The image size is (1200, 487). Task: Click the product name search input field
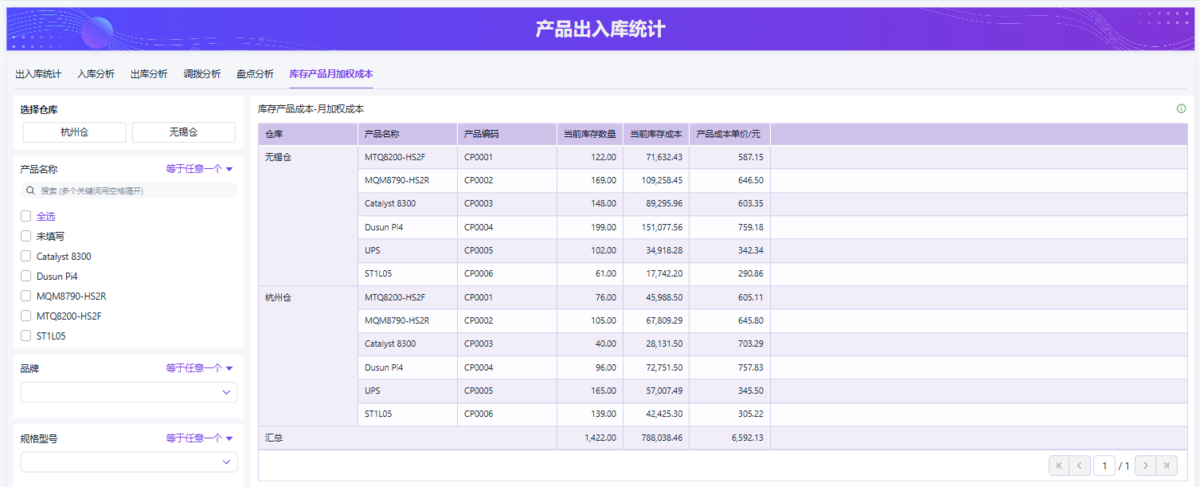[x=135, y=190]
